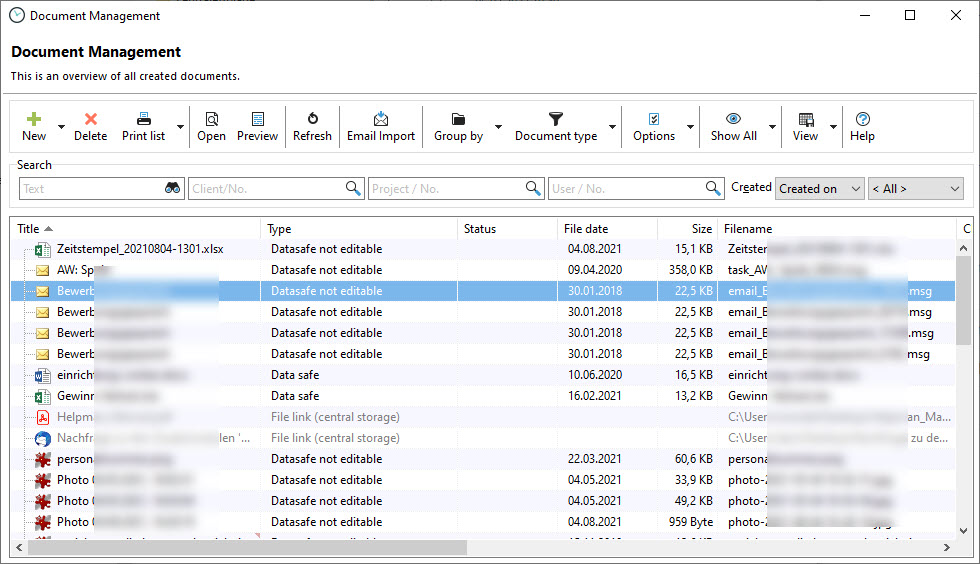The height and width of the screenshot is (564, 980).
Task: Click the file date 22.03.2021
Action: (594, 459)
